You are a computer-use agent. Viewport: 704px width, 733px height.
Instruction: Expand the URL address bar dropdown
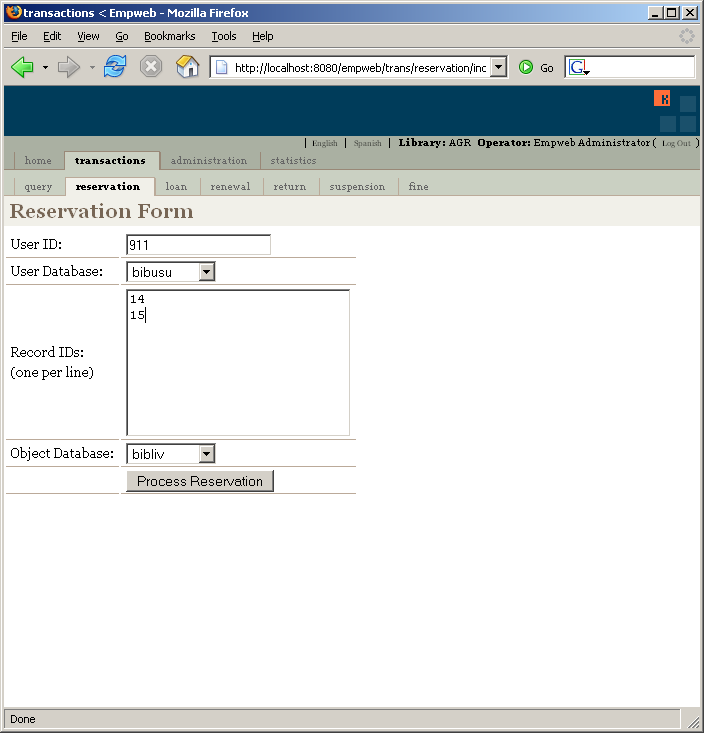click(x=499, y=67)
